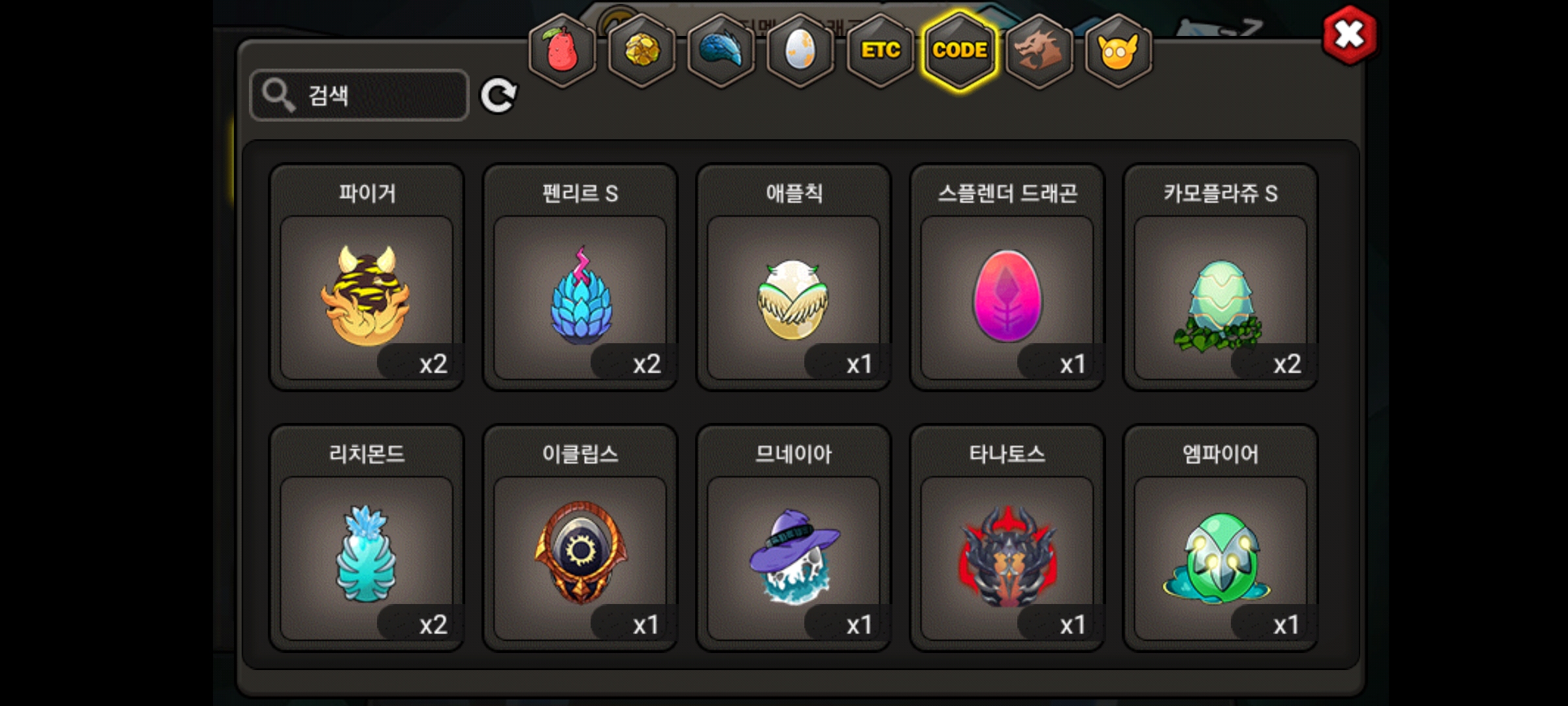
Task: Select the gold nugget category icon
Action: pos(642,50)
